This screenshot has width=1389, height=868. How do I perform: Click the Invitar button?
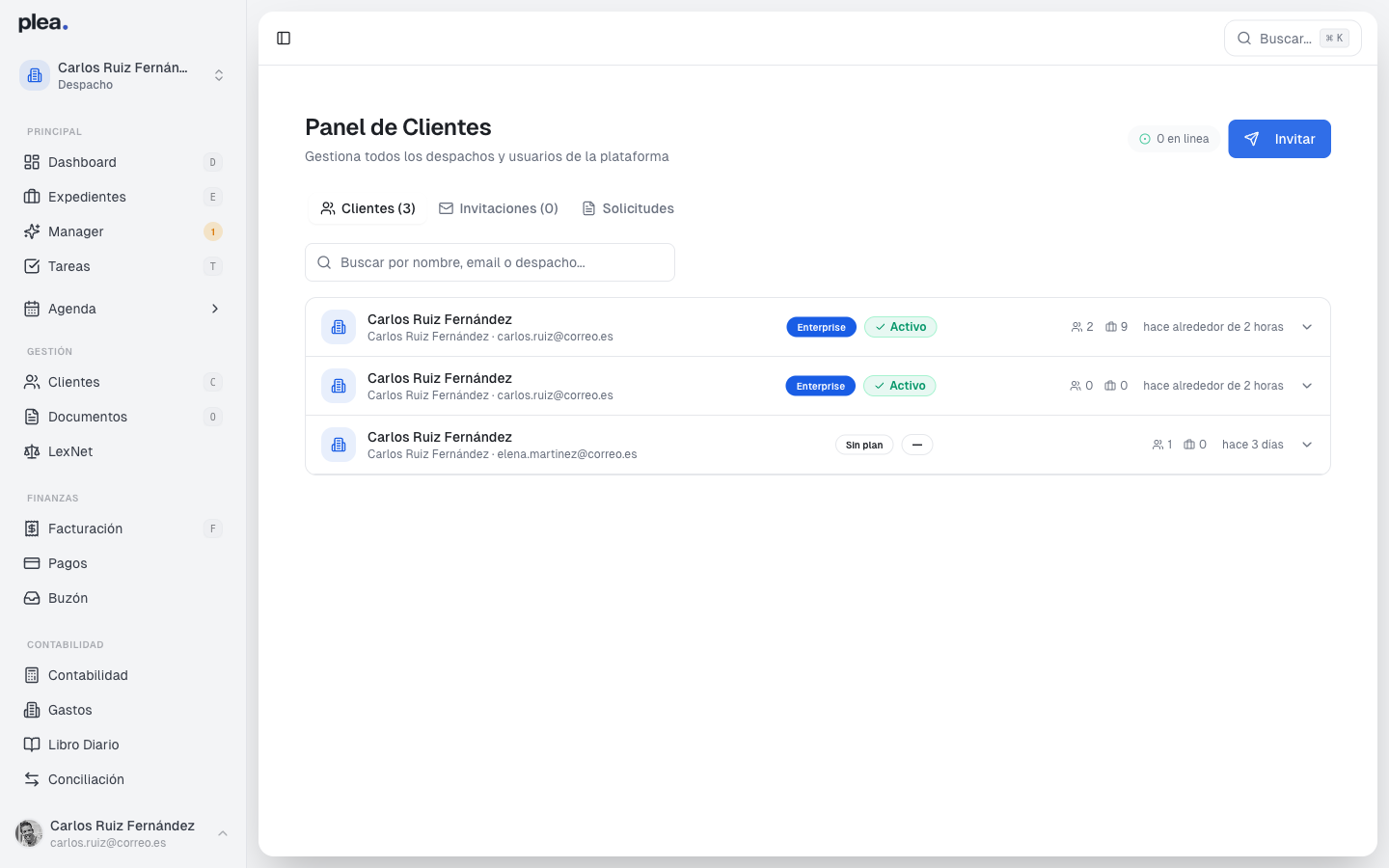[x=1280, y=139]
